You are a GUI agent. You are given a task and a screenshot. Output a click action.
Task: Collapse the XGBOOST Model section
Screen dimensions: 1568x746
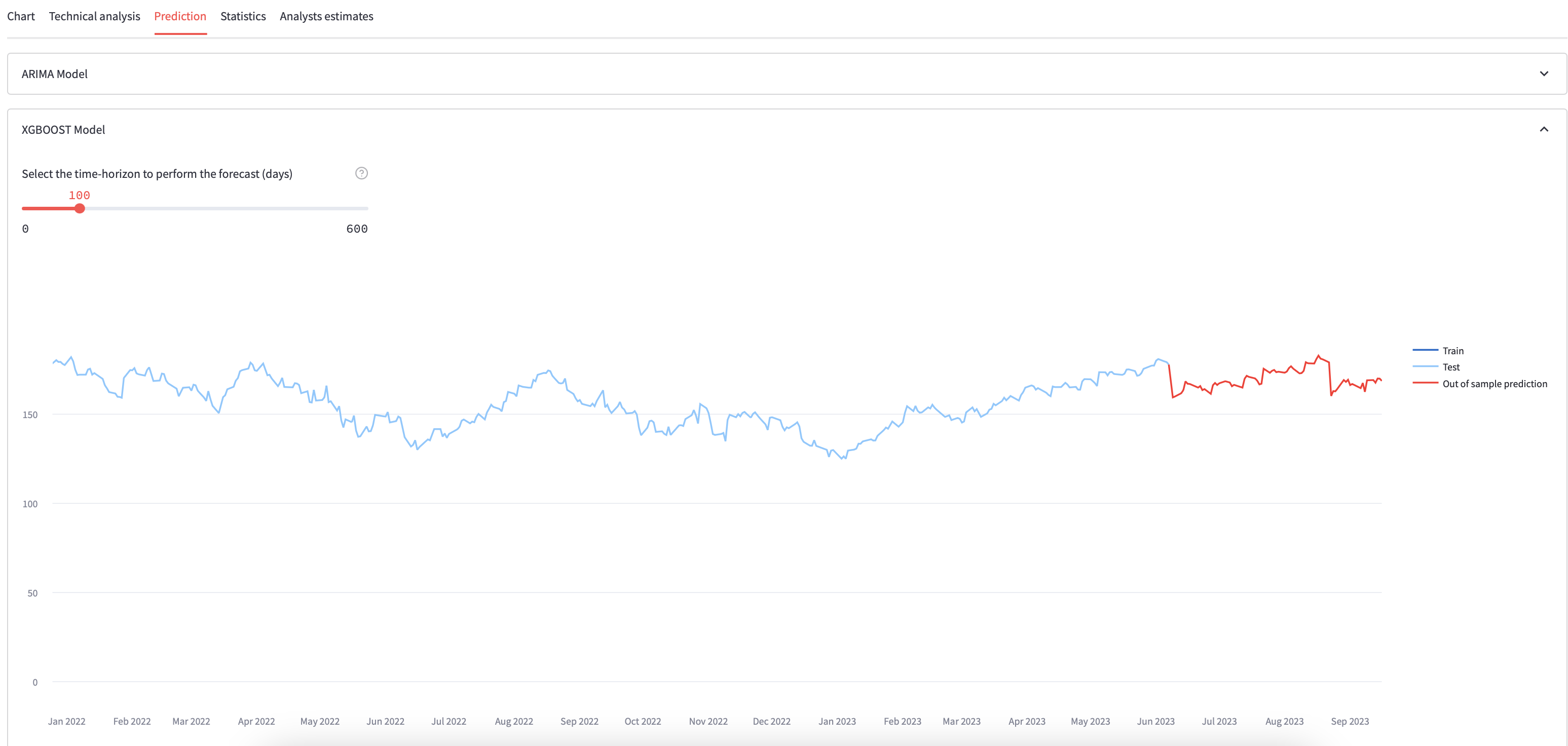(x=62, y=129)
